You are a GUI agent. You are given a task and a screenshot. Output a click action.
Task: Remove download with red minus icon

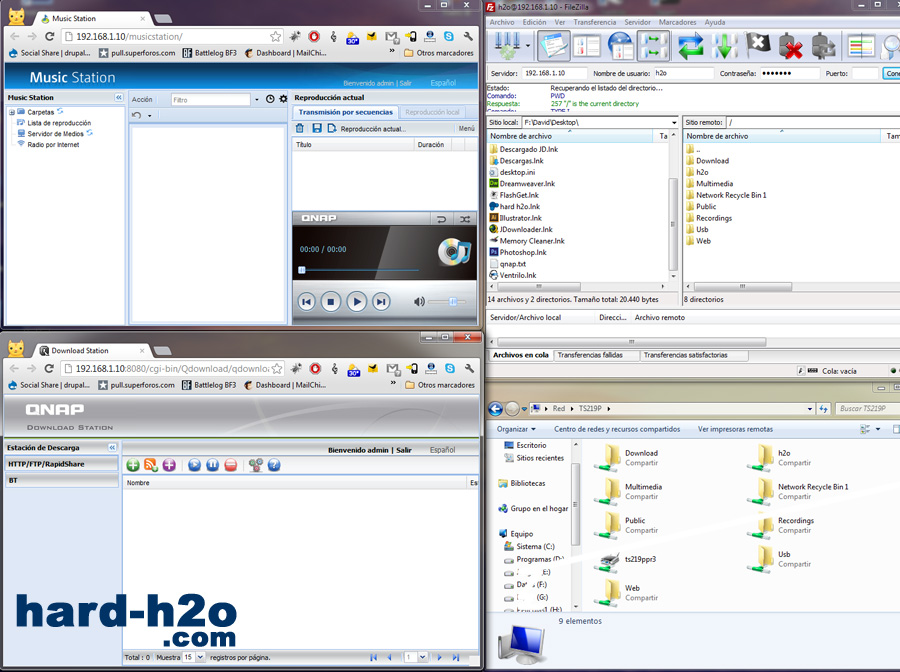231,465
